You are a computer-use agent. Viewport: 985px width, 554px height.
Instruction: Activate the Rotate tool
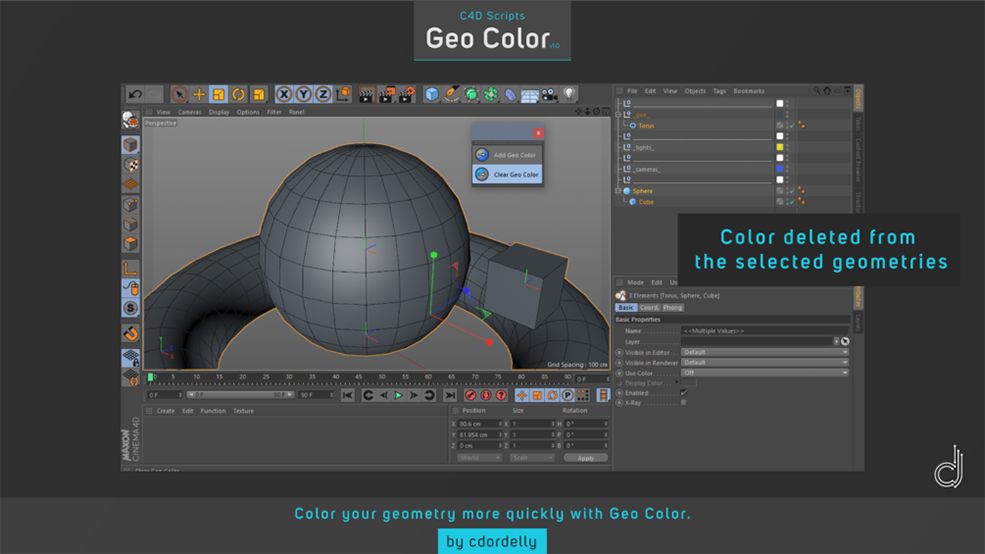tap(238, 94)
